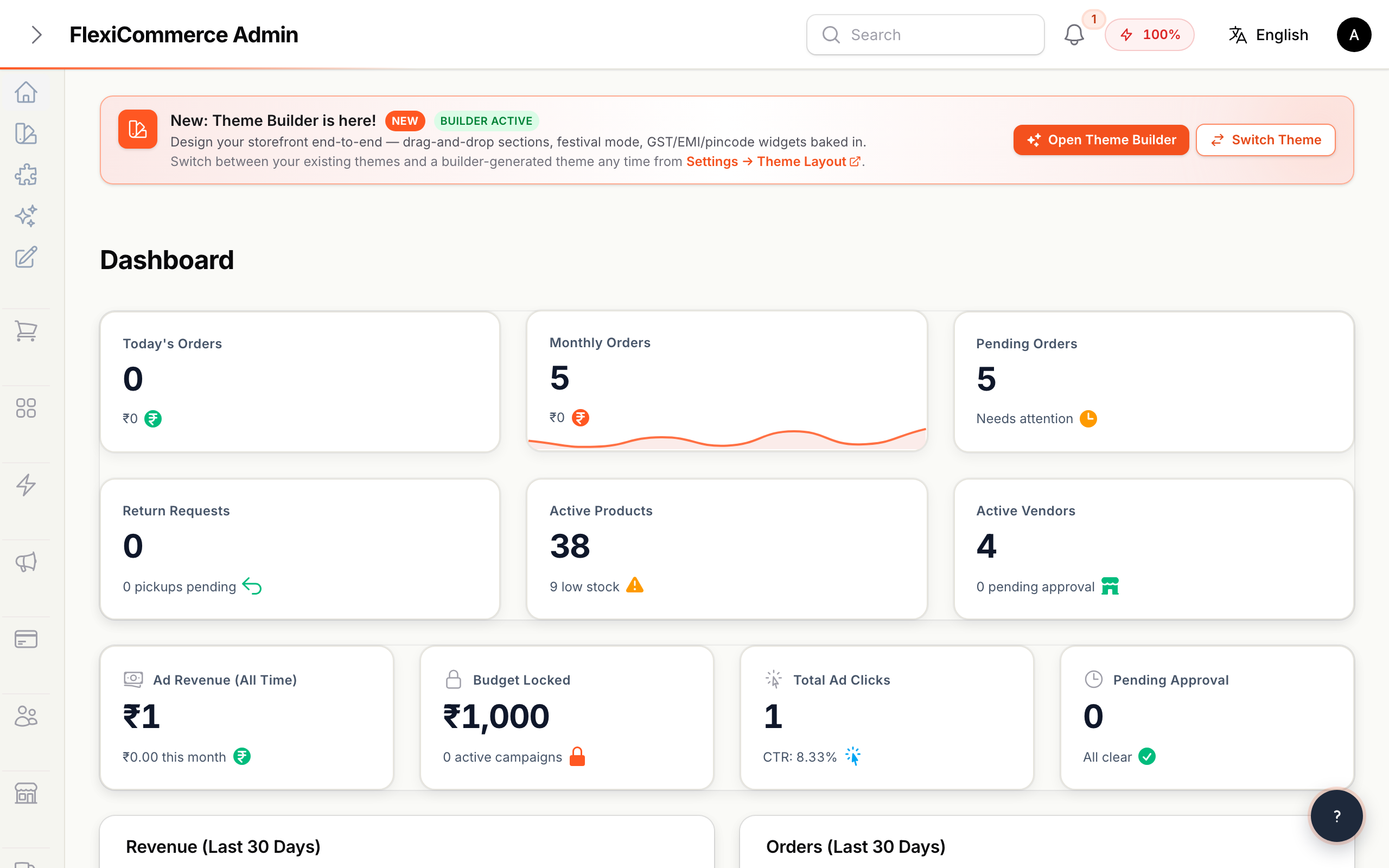Open the megaphone marketing sidebar icon
The height and width of the screenshot is (868, 1389).
pyautogui.click(x=26, y=562)
